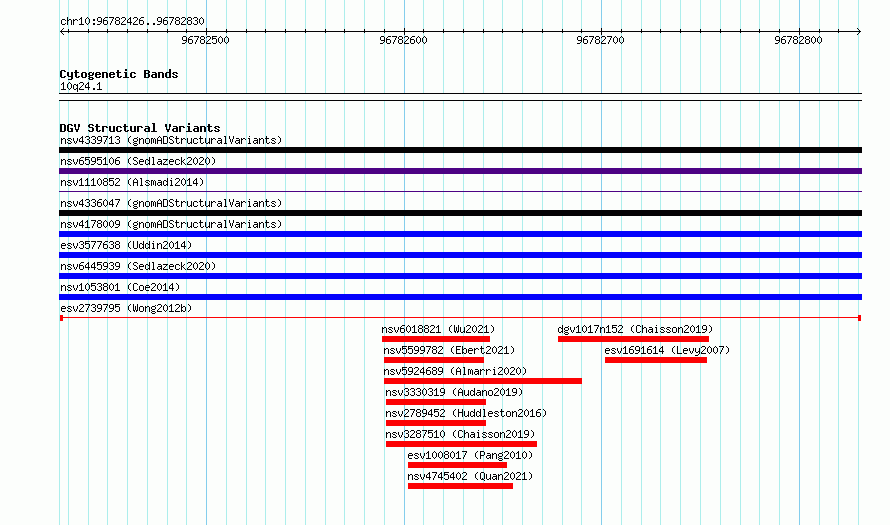Open the nsv1053801 (Coe2014) label
Screen dimensions: 890x525
[120, 287]
